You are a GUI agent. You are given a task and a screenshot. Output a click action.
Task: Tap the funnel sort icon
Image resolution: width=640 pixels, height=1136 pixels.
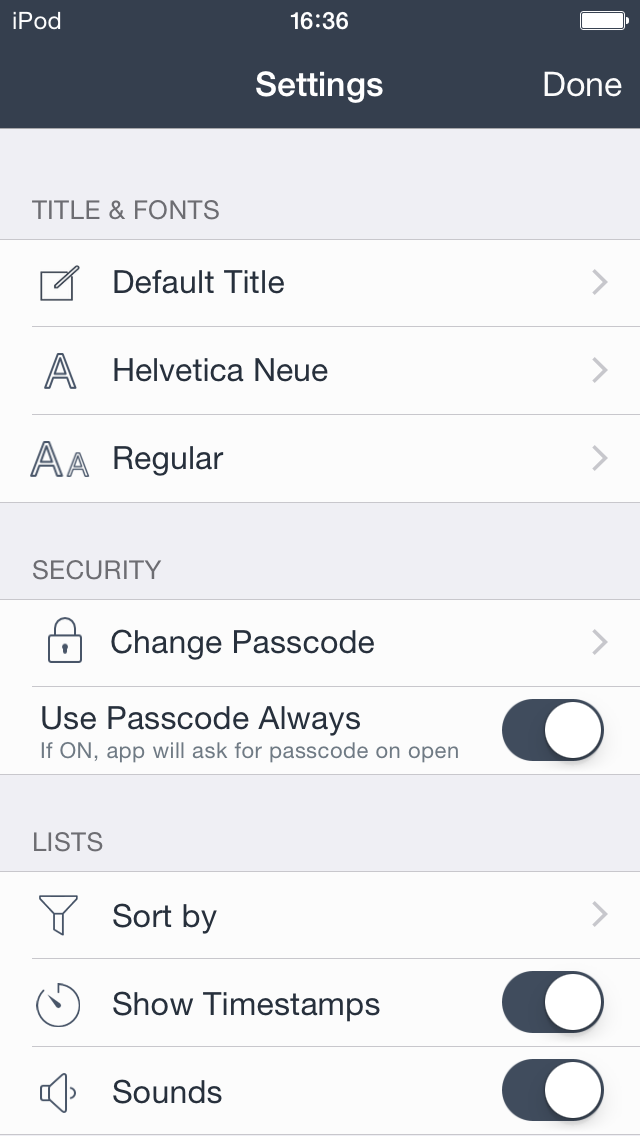[58, 915]
